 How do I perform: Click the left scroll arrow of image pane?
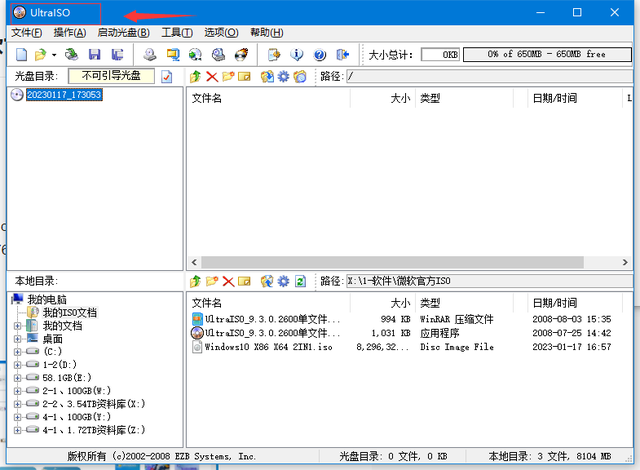[x=194, y=262]
